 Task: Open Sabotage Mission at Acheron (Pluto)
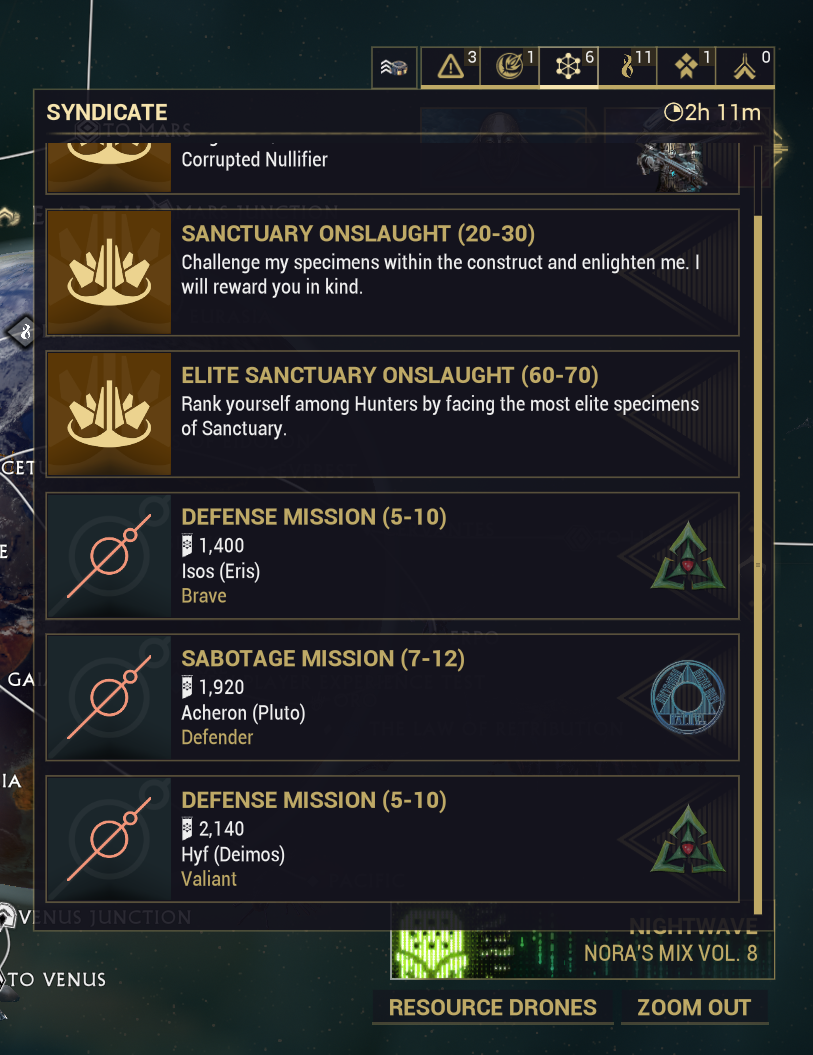click(392, 697)
